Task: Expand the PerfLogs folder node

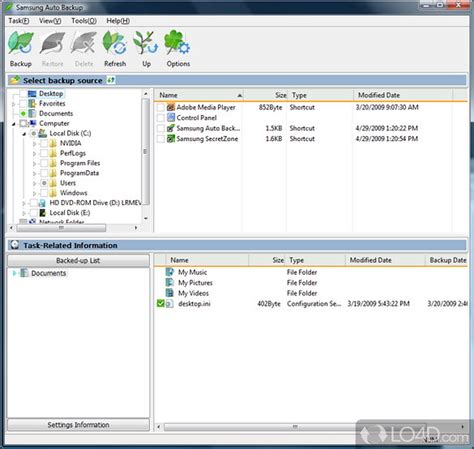Action: 34,154
